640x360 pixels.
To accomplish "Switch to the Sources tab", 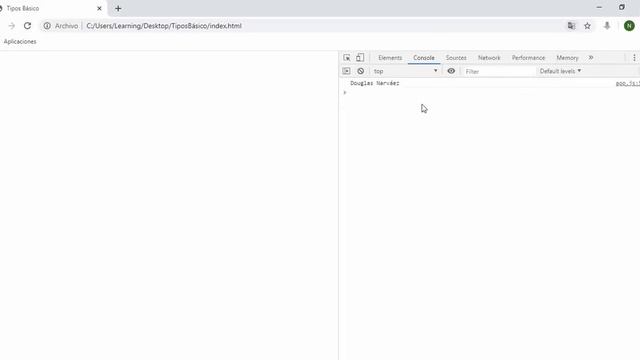I will [456, 58].
